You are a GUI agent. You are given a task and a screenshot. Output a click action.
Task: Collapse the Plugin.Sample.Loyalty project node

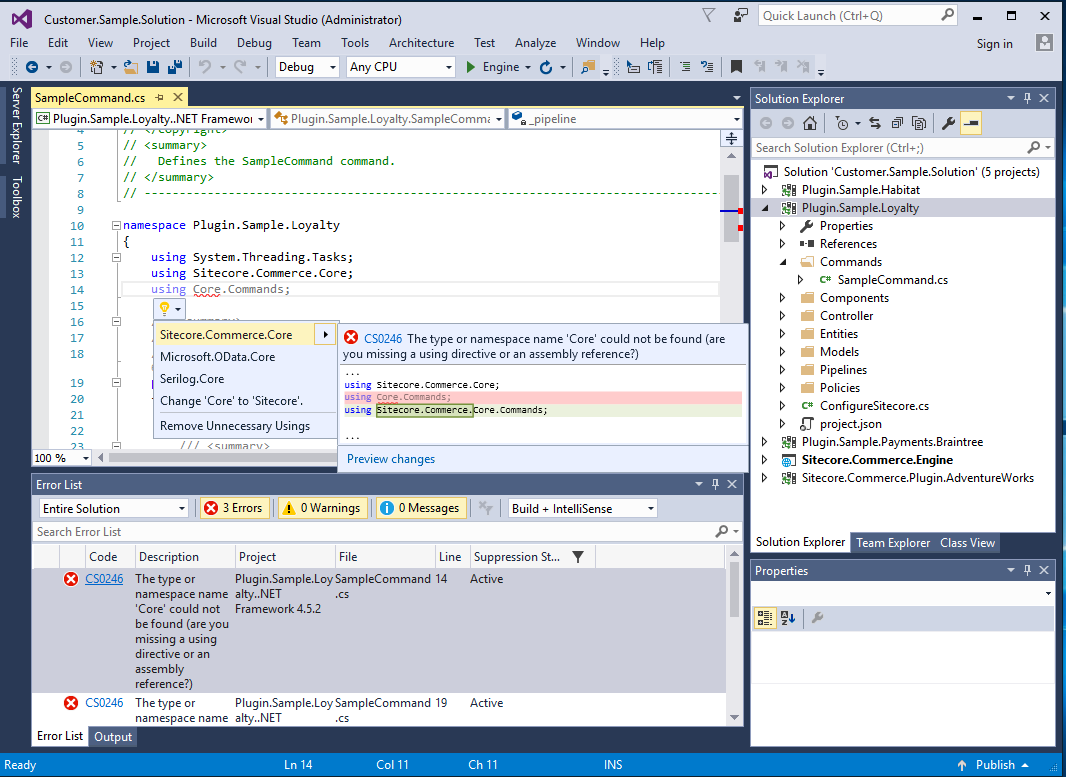tap(765, 208)
